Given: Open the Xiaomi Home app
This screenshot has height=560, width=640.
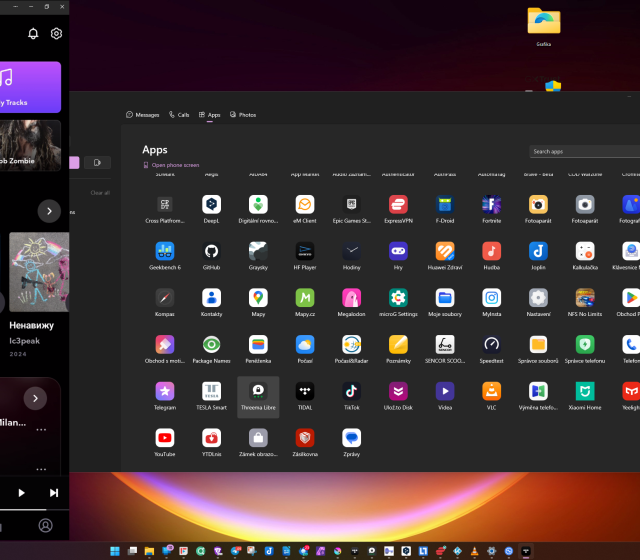Looking at the screenshot, I should coord(584,391).
